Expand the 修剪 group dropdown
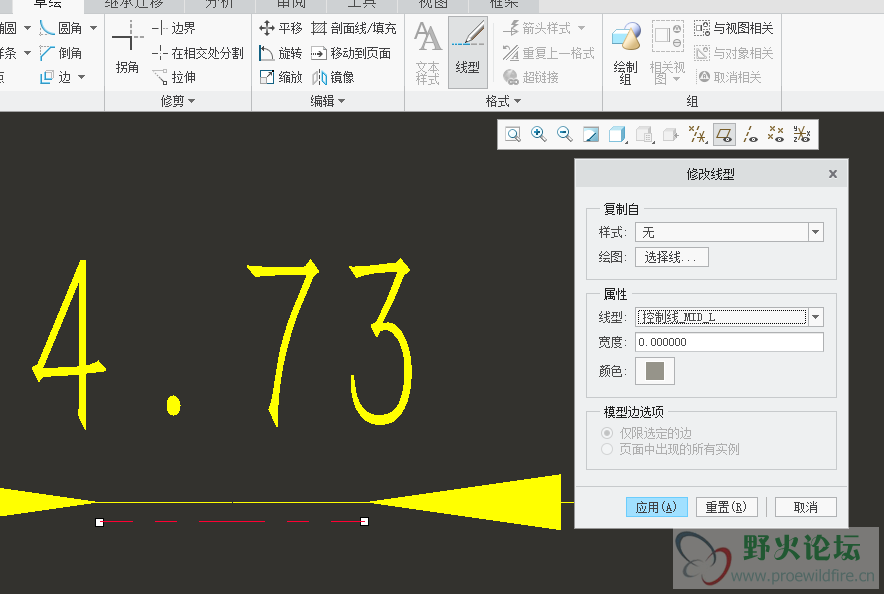The height and width of the screenshot is (594, 884). pyautogui.click(x=178, y=101)
